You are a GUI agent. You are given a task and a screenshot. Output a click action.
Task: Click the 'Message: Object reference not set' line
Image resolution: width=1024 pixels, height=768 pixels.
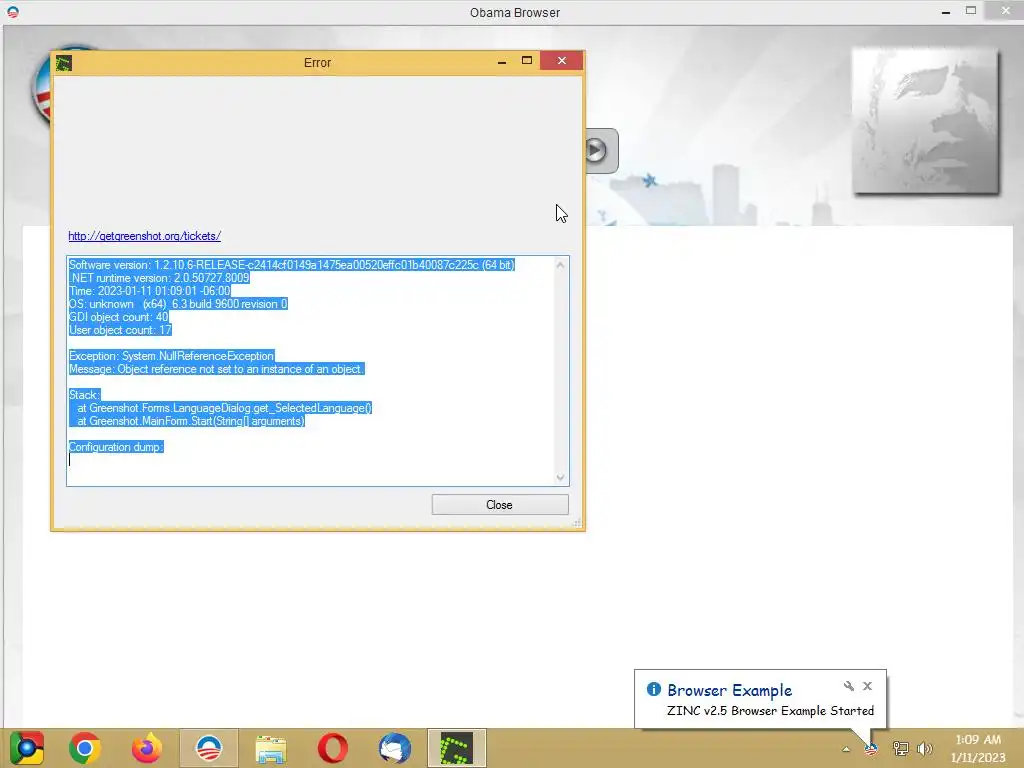tap(216, 369)
